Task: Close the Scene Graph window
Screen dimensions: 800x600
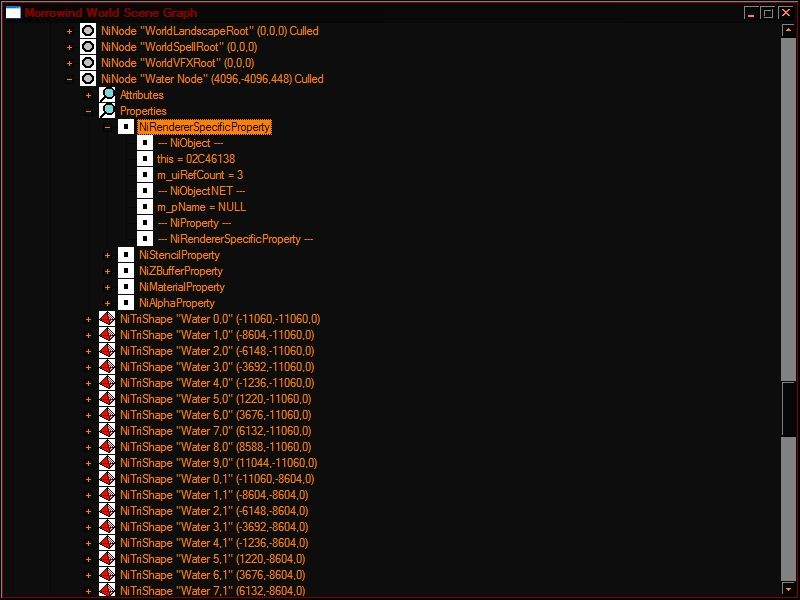Action: pos(786,13)
